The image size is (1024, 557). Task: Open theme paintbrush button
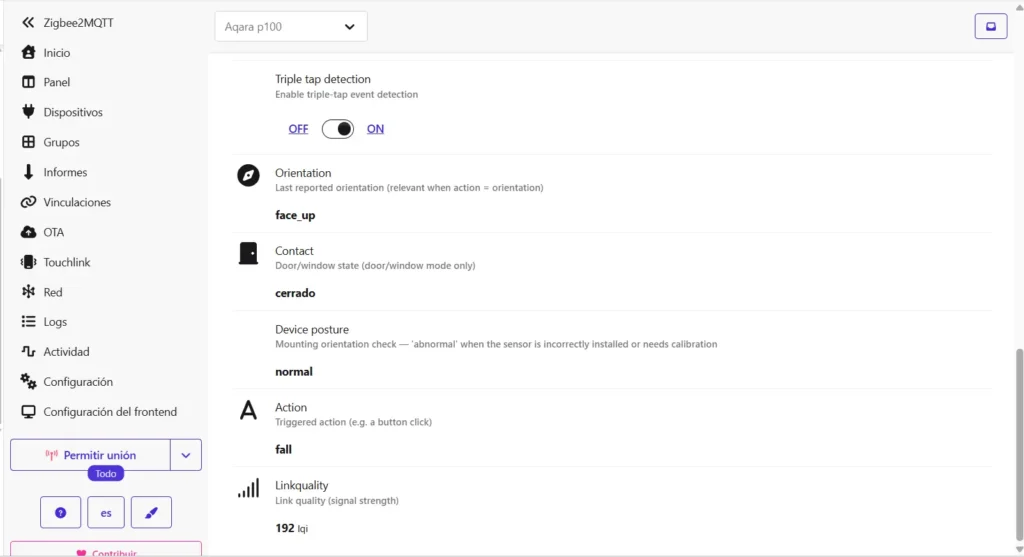(151, 513)
